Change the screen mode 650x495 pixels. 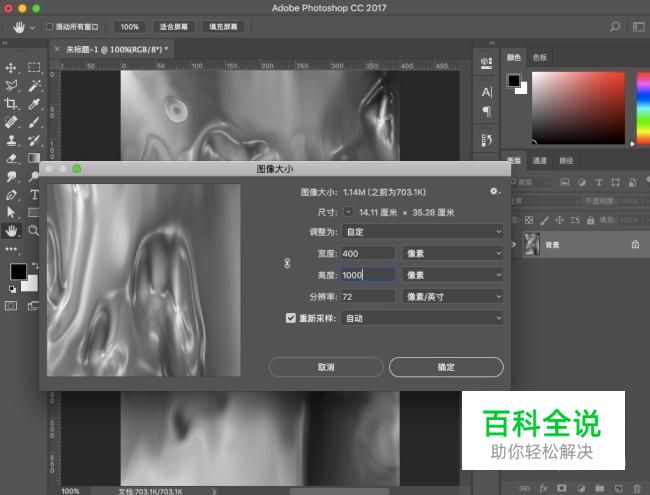(x=33, y=306)
